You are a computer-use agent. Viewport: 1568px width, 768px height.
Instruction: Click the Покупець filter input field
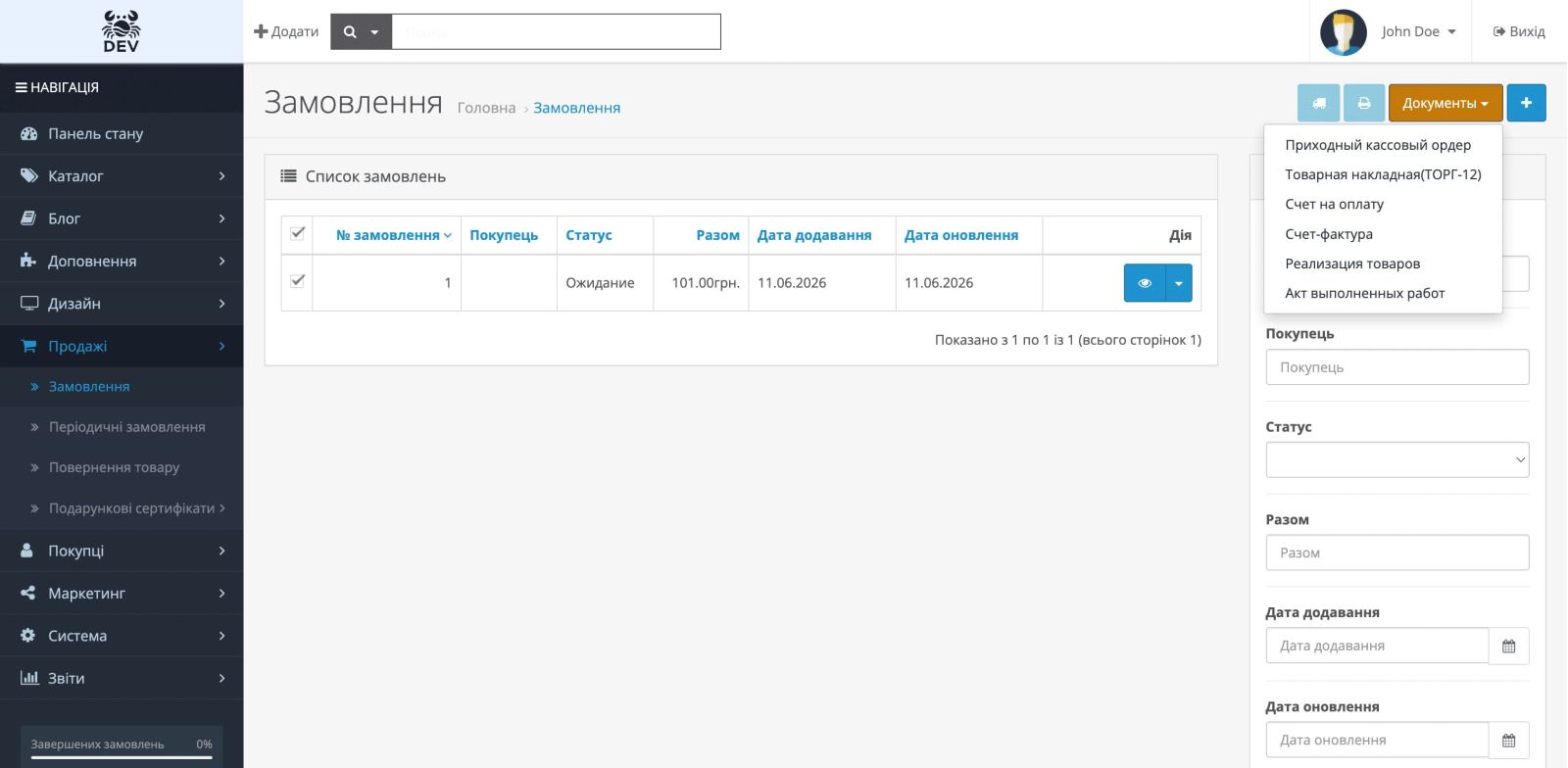point(1396,367)
